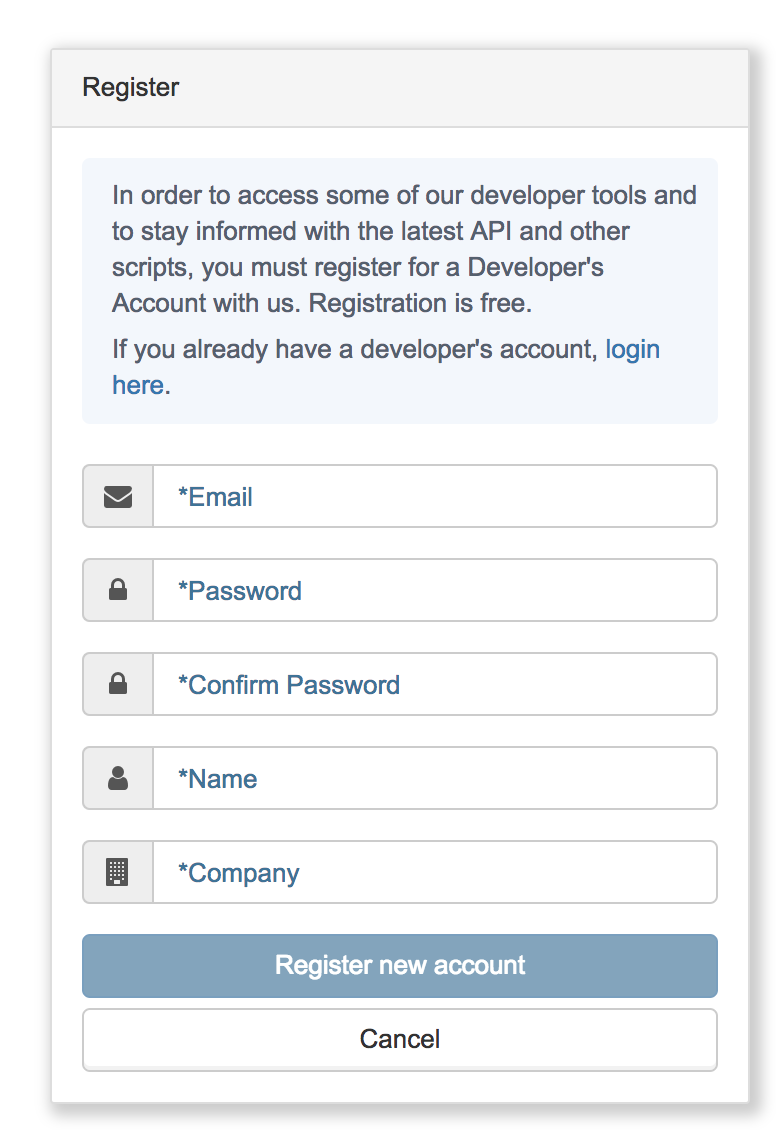Click the informational notice about Developer's Account
Screen dimensions: 776x1130
(x=399, y=248)
